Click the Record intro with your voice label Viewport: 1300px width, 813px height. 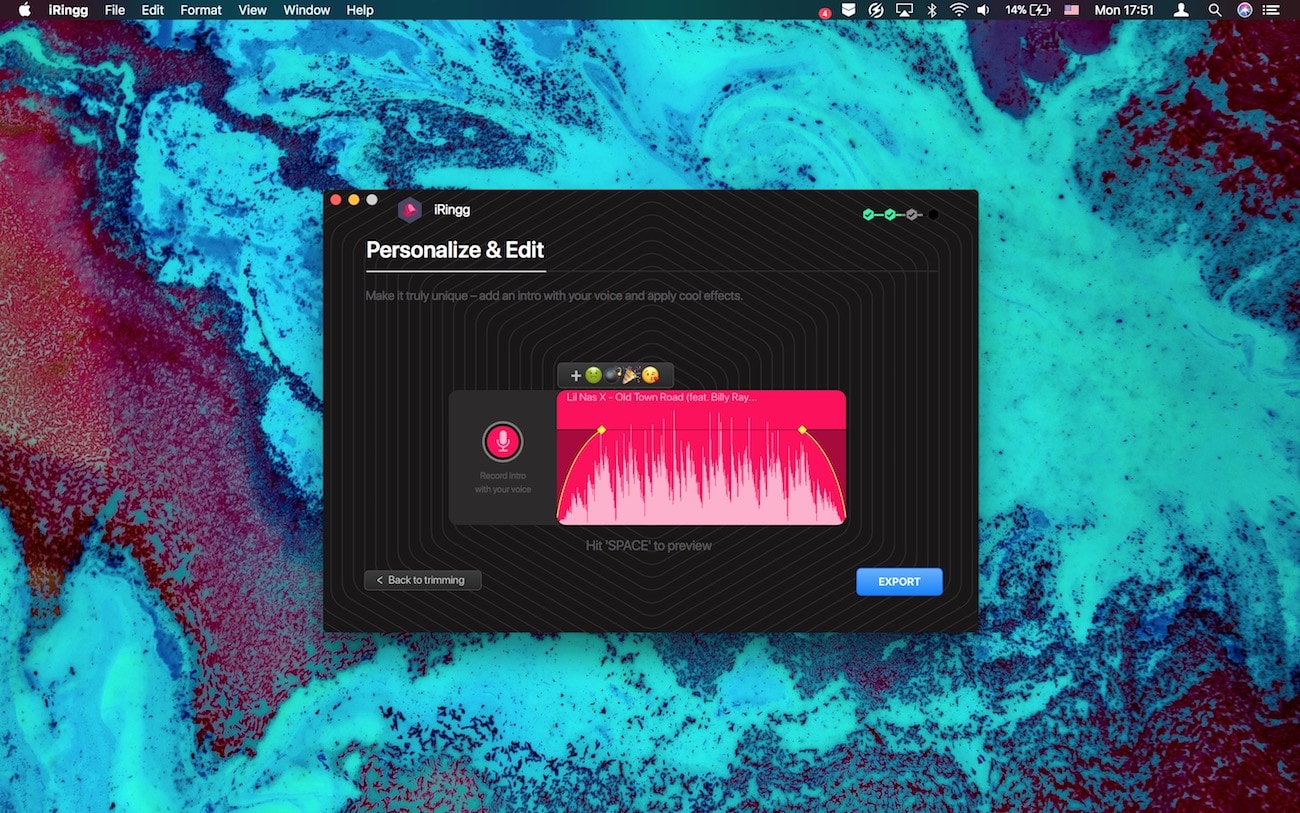click(503, 482)
